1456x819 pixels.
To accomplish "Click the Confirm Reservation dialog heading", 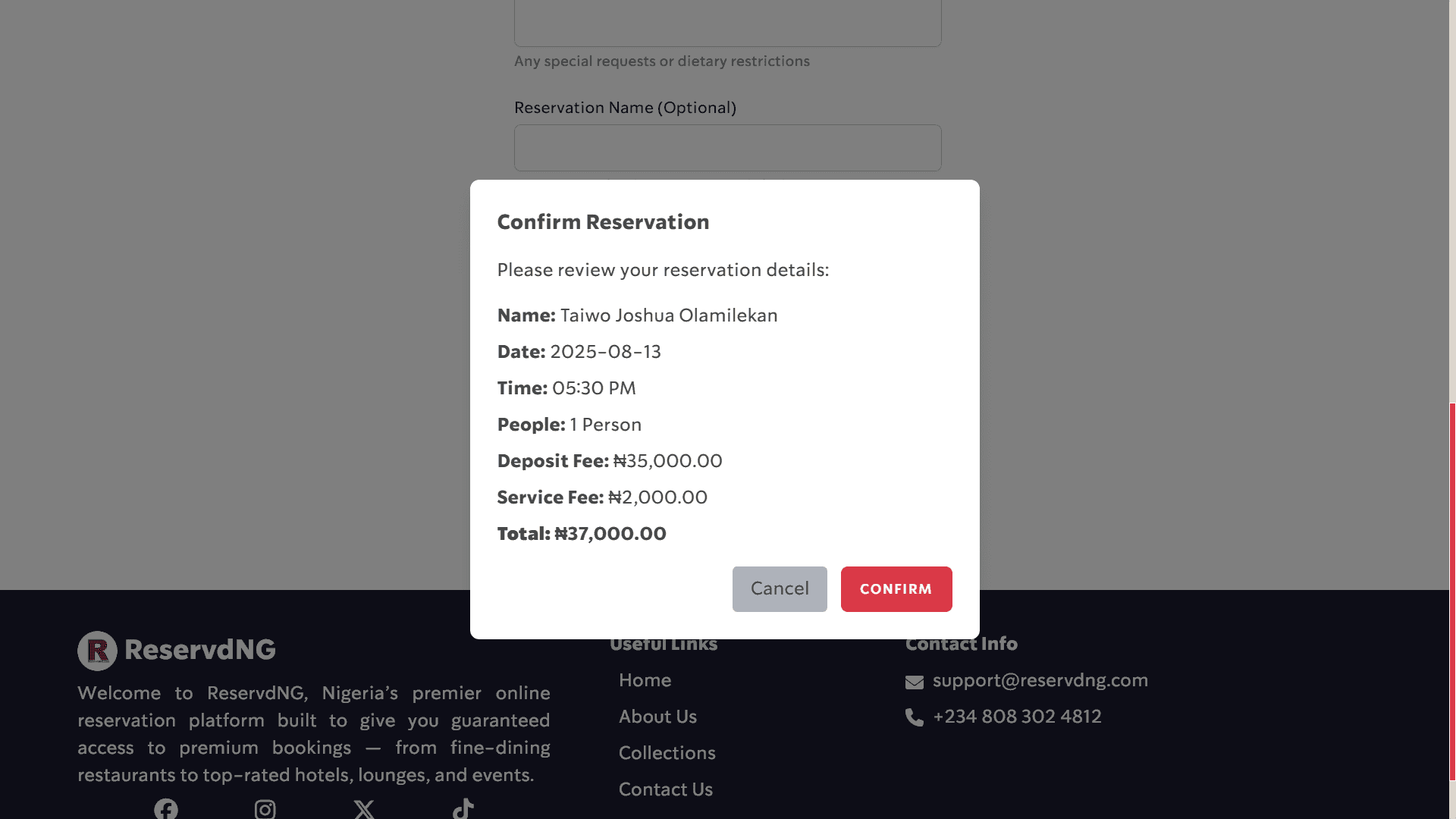I will (604, 222).
